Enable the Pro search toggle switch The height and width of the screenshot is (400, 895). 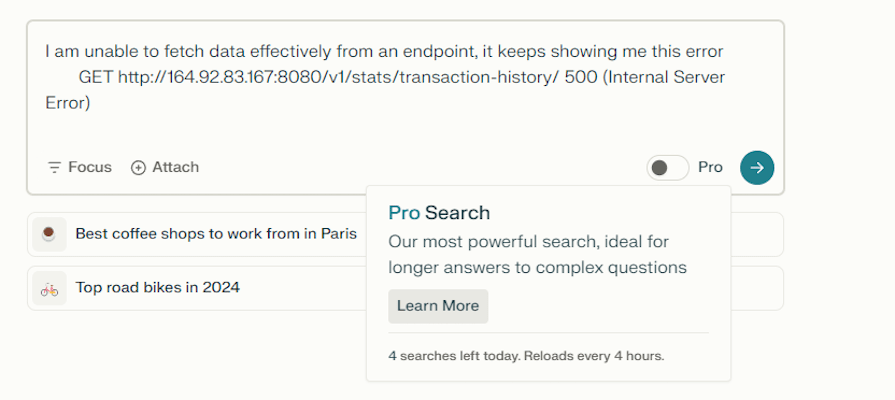click(x=668, y=168)
